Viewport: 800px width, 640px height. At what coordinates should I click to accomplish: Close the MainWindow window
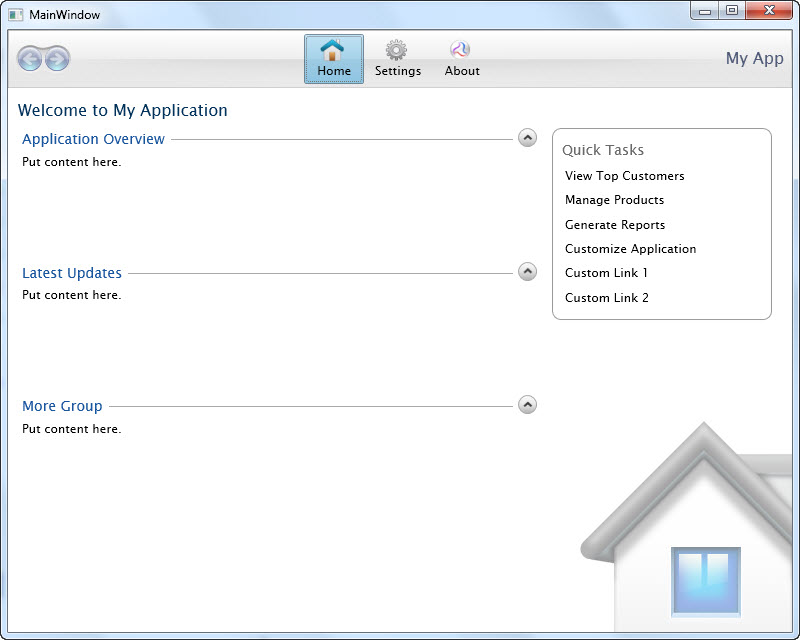click(x=770, y=11)
